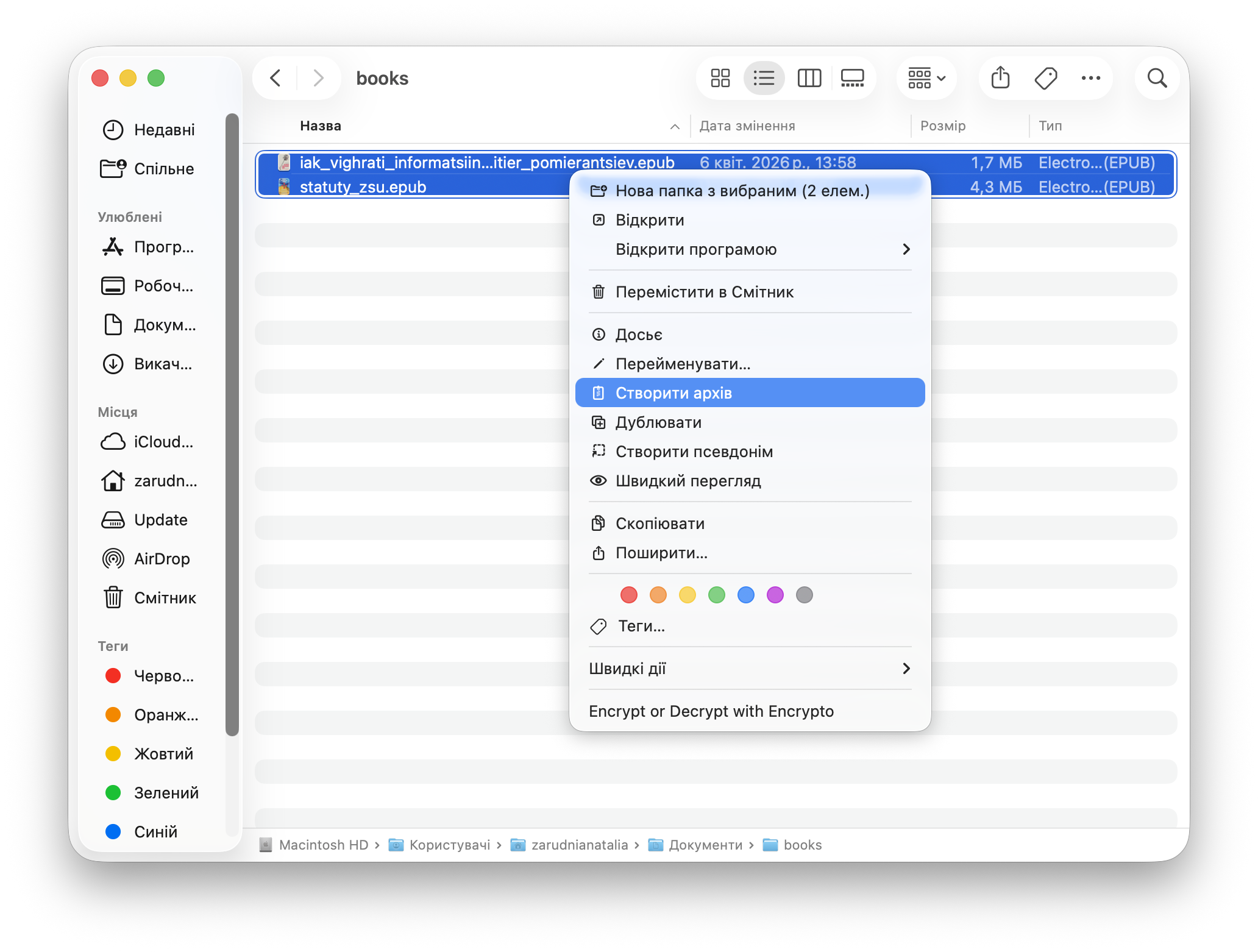Click the tag toolbar icon

[1046, 78]
